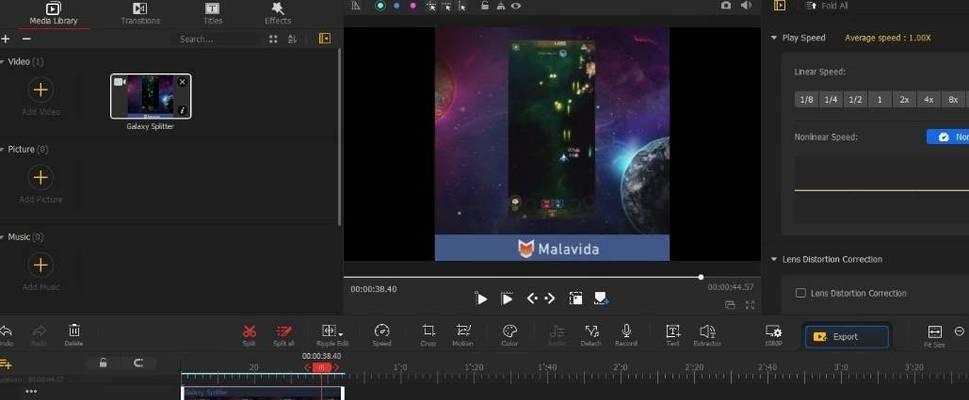Image resolution: width=969 pixels, height=400 pixels.
Task: Open the Transitions tab
Action: (x=140, y=14)
